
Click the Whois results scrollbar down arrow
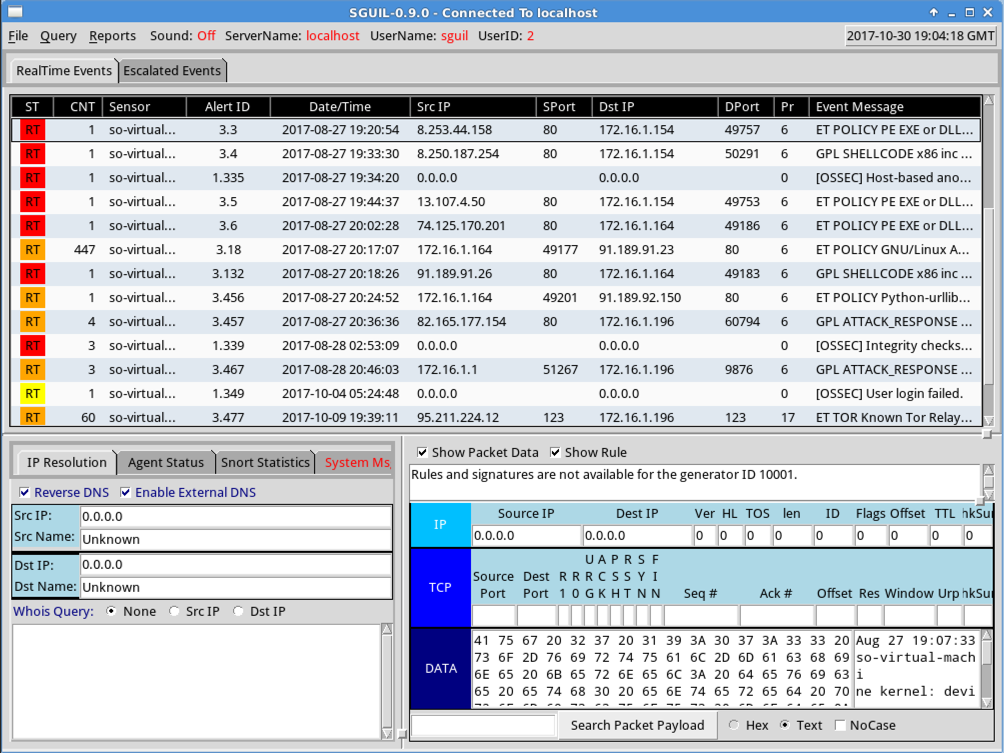(388, 733)
